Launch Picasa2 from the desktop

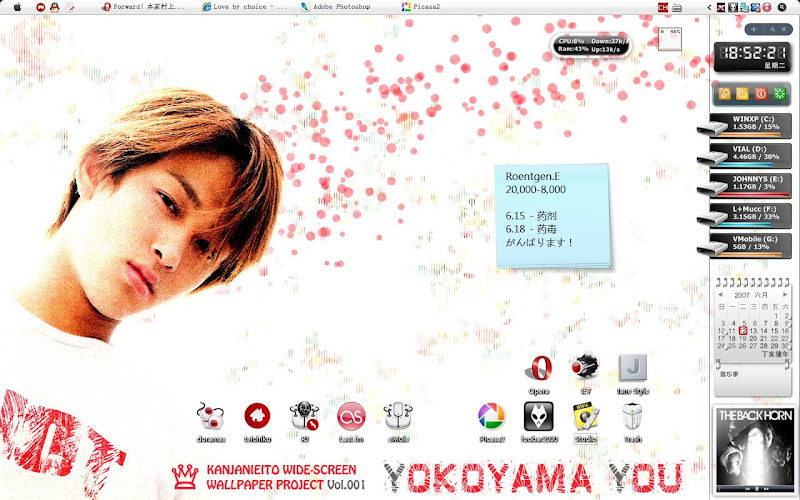coord(490,417)
